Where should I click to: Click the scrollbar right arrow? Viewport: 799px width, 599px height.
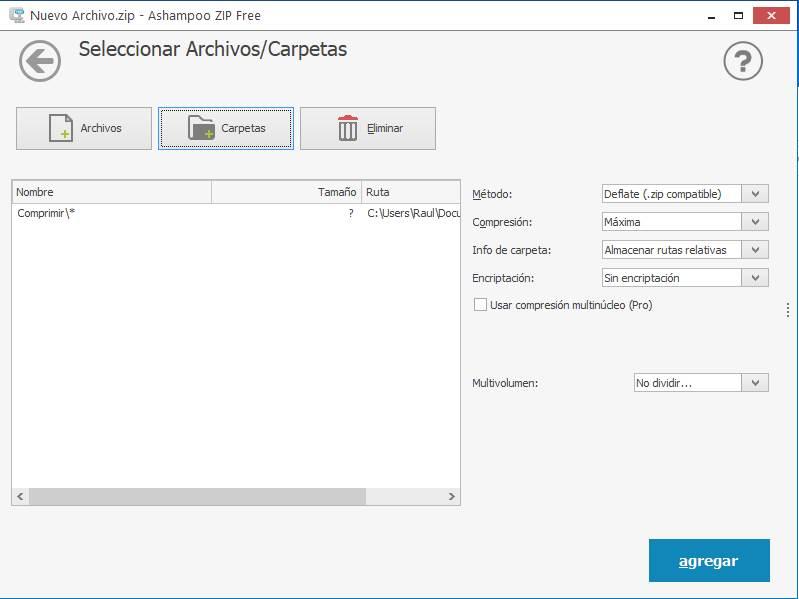click(451, 496)
